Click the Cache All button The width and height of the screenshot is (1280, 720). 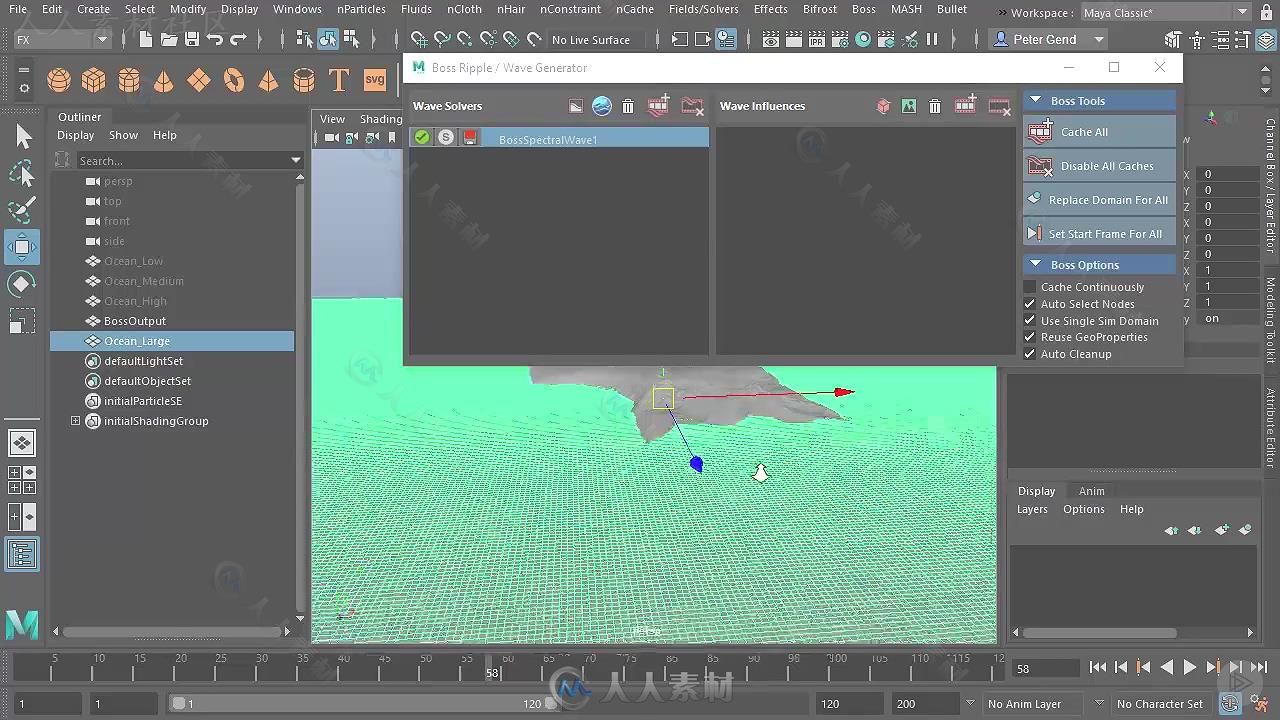1100,132
